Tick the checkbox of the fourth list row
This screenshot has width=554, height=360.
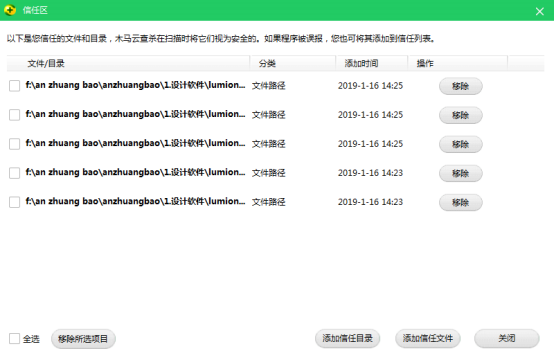pos(14,173)
